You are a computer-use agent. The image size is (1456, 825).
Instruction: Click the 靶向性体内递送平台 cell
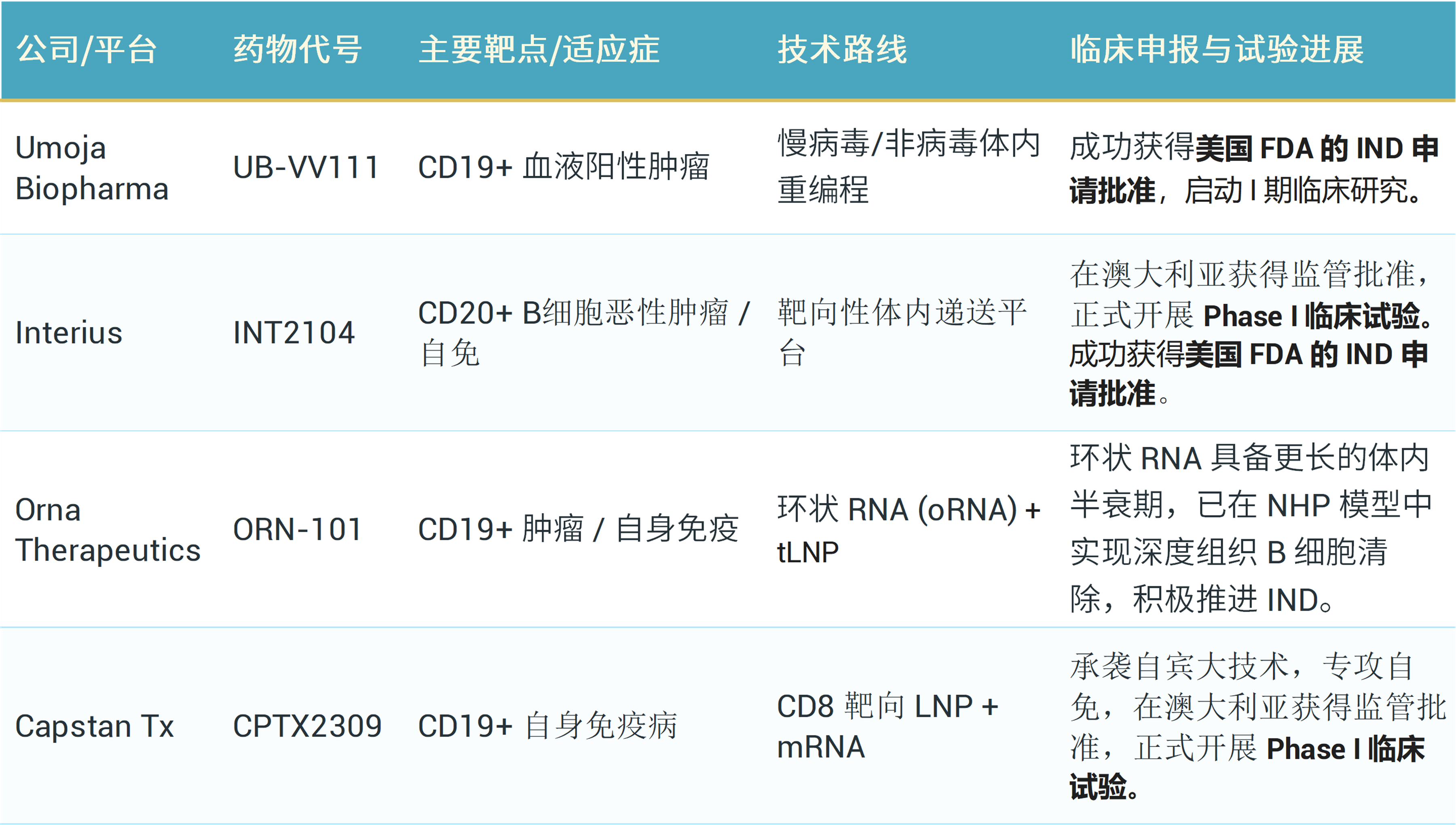pos(902,332)
